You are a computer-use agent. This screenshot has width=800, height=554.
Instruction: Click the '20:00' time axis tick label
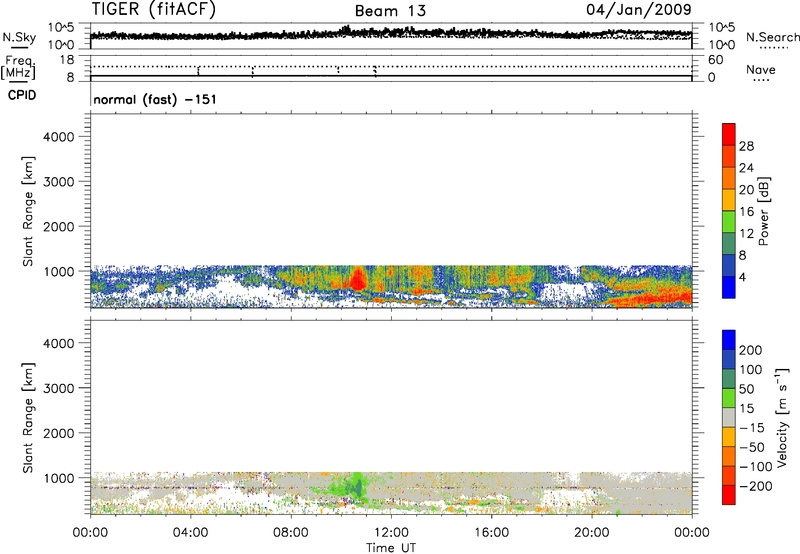[x=592, y=533]
